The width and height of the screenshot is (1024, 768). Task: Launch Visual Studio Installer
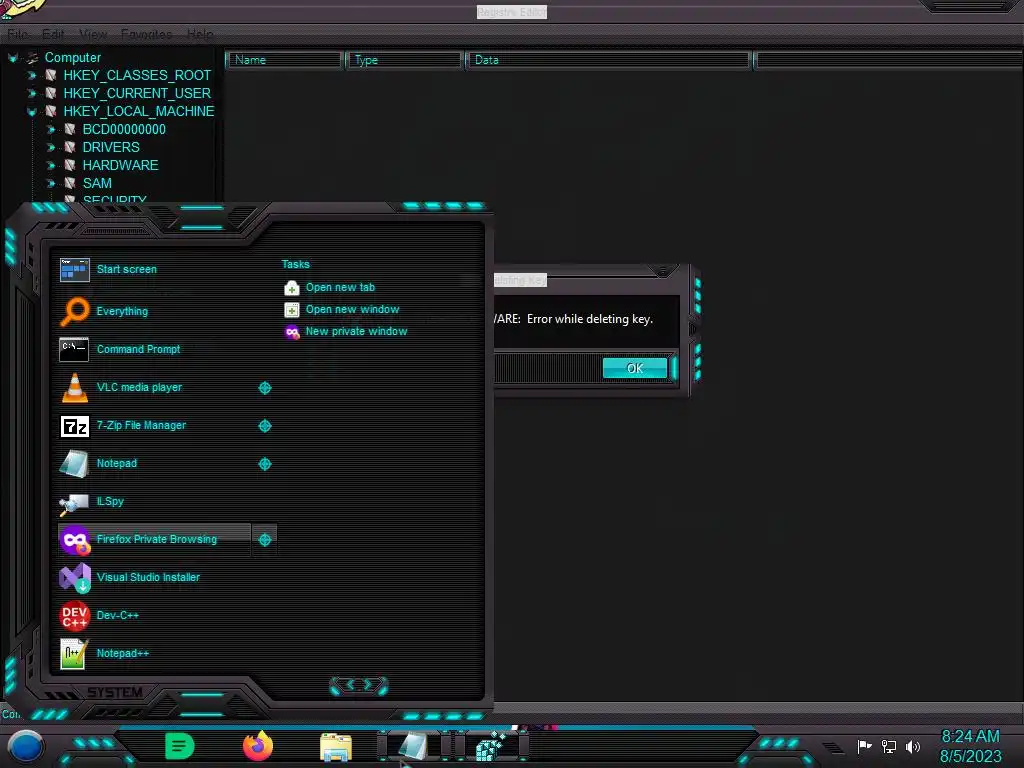[148, 577]
